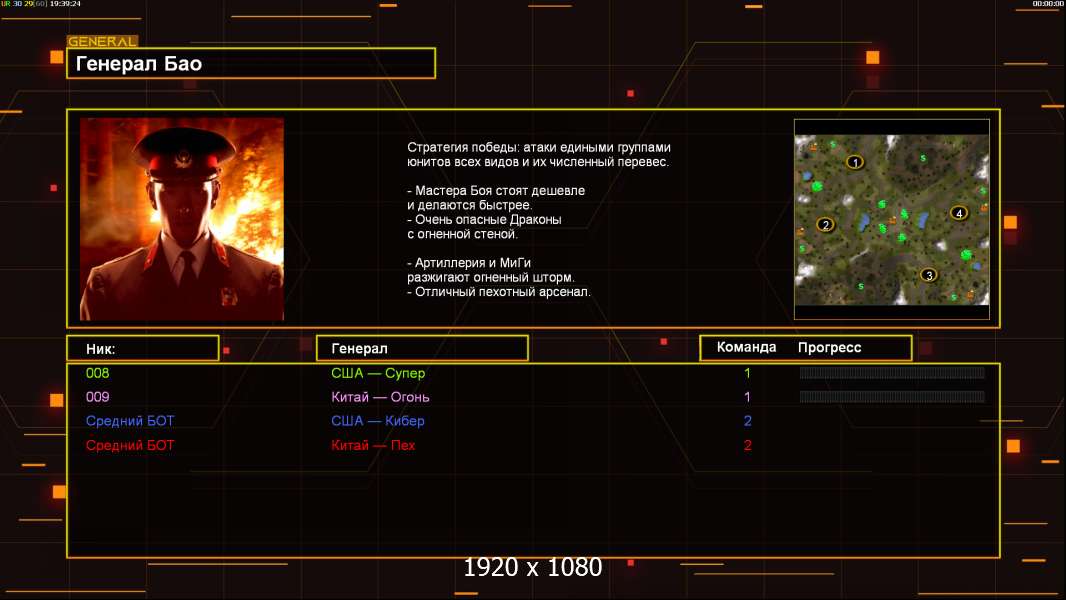Select the red "Средний БОТ" row
This screenshot has width=1066, height=600.
tap(130, 445)
